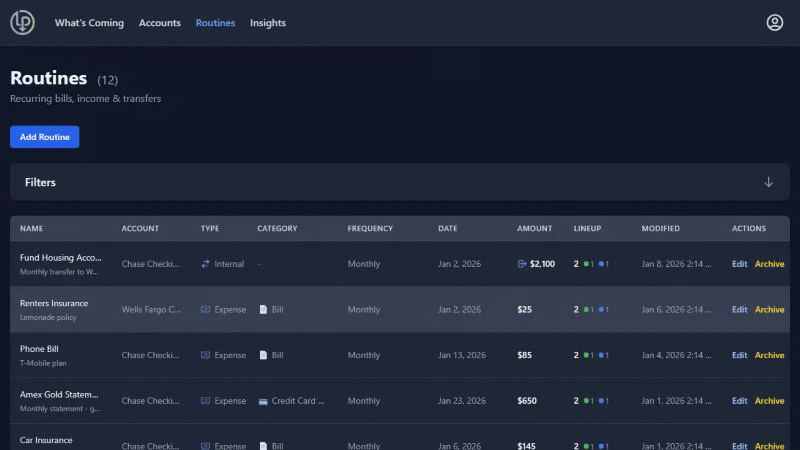
Task: Click the Expense icon in the Amex Gold row
Action: [x=206, y=401]
